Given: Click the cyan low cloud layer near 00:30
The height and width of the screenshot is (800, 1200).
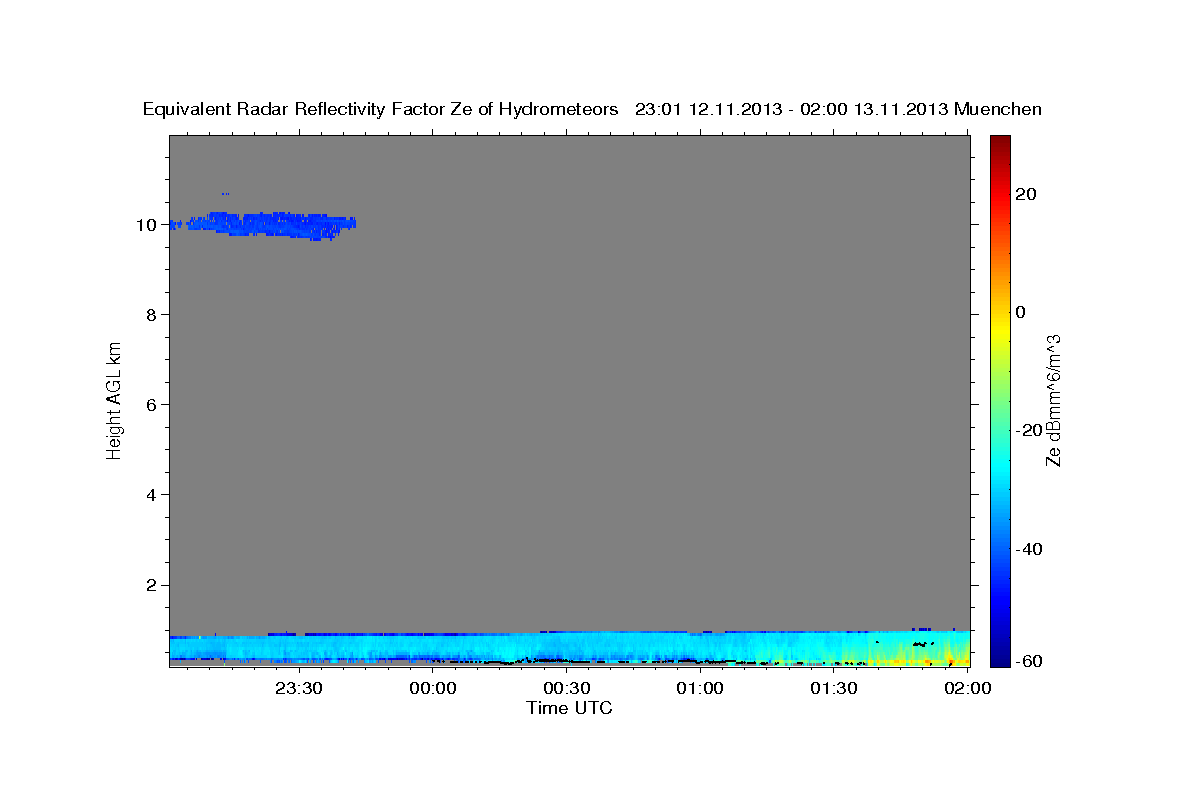Looking at the screenshot, I should [x=566, y=646].
